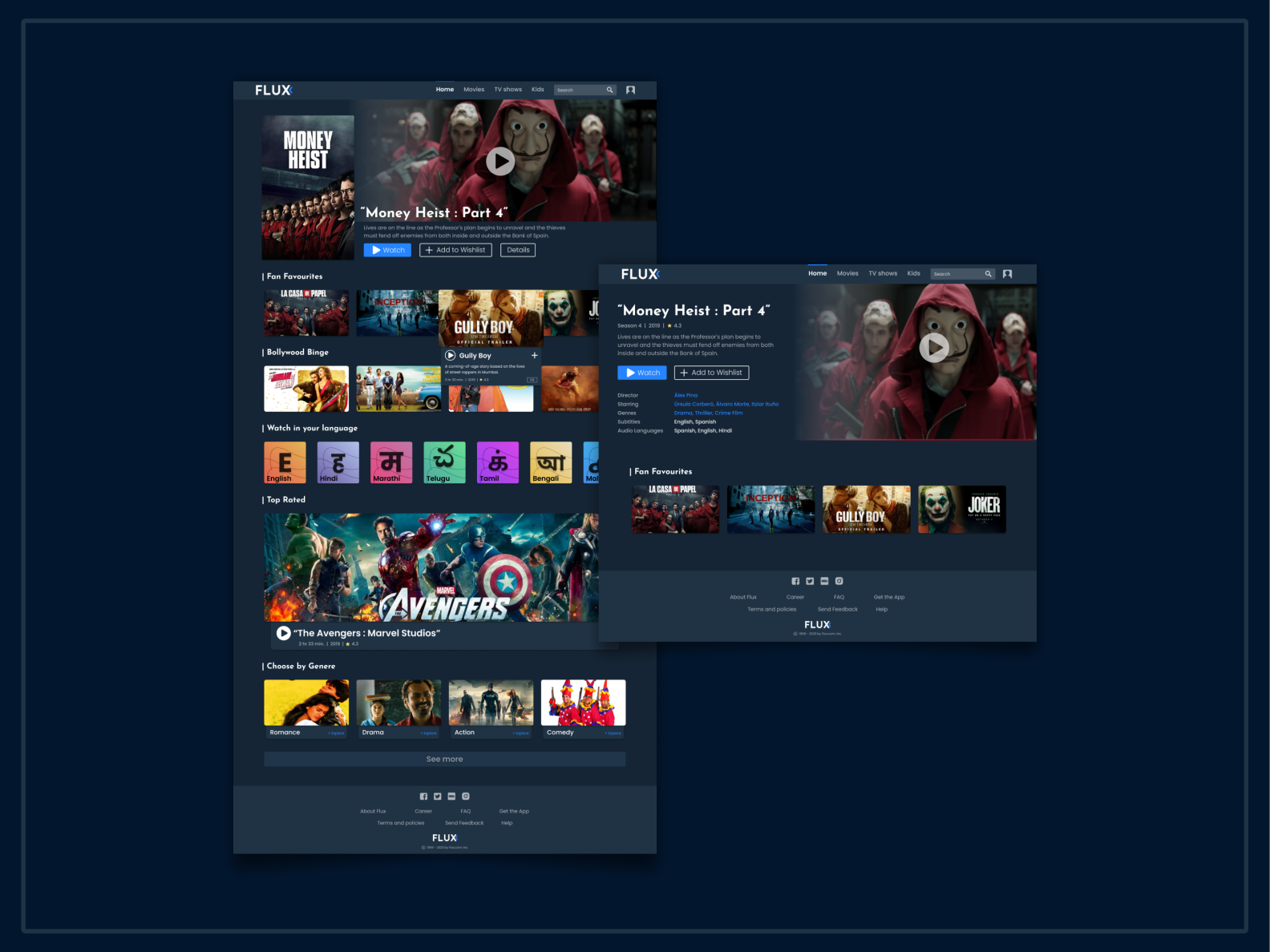This screenshot has width=1270, height=952.
Task: Click About Flux link in home page footer
Action: click(373, 811)
